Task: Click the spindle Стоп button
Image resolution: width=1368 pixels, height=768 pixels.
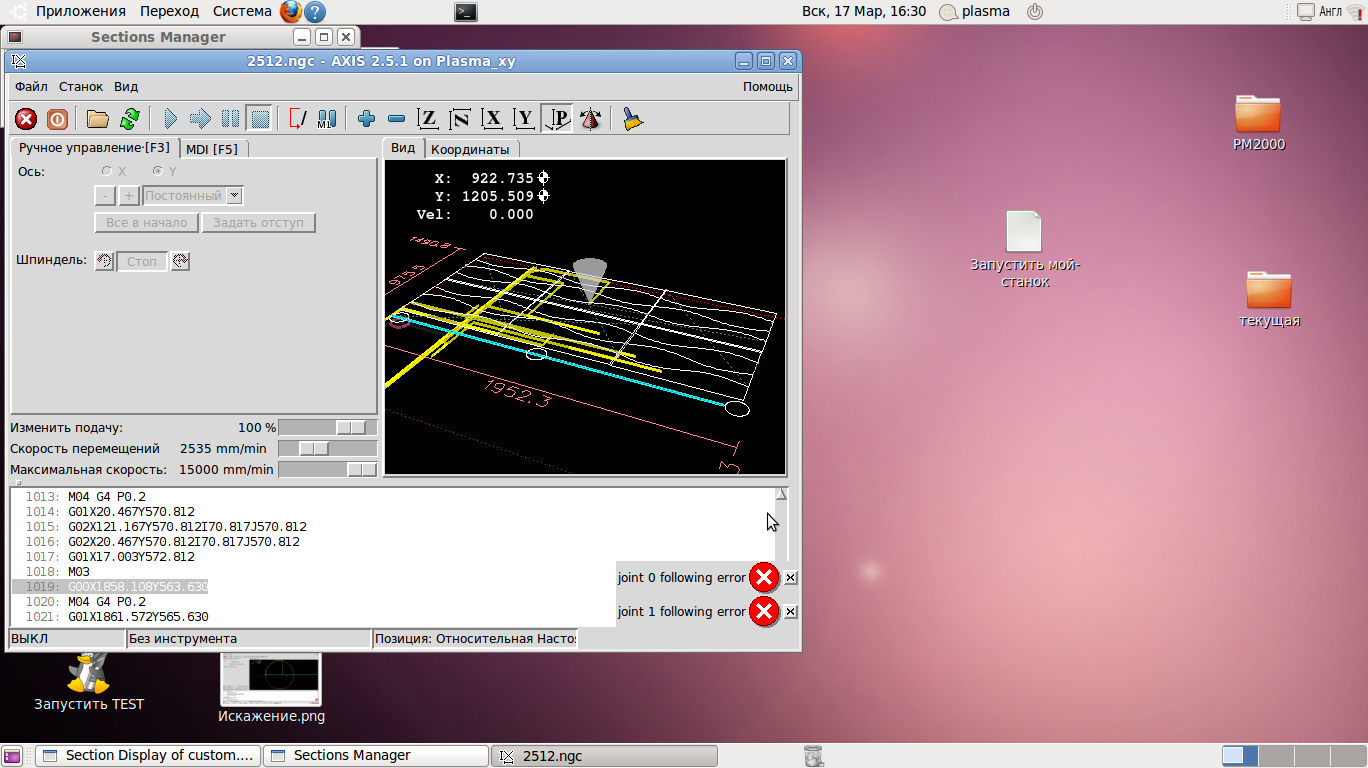Action: click(142, 261)
